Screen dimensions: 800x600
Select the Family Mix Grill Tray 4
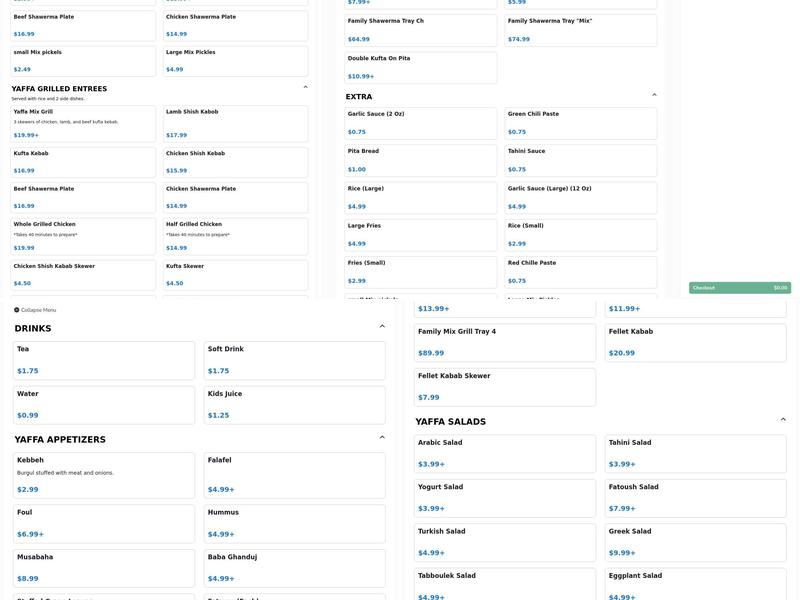click(505, 342)
